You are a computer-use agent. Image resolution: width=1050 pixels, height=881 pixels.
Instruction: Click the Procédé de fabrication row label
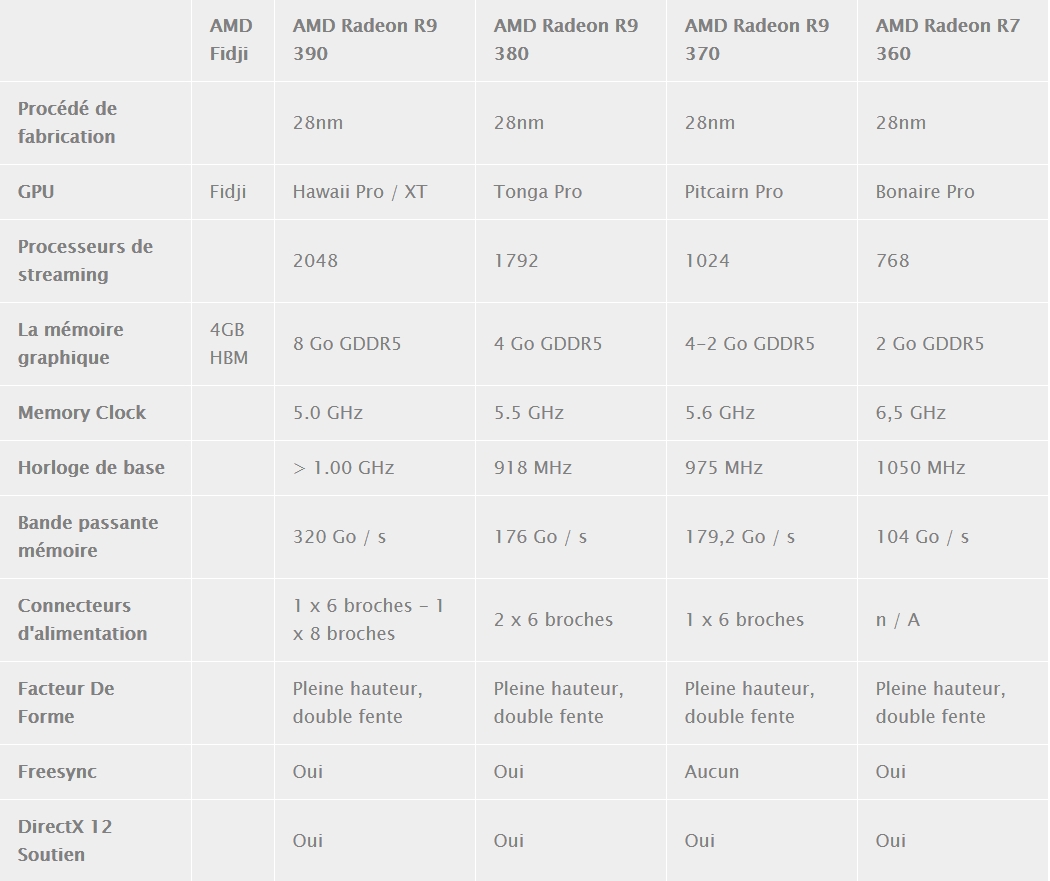coord(68,123)
